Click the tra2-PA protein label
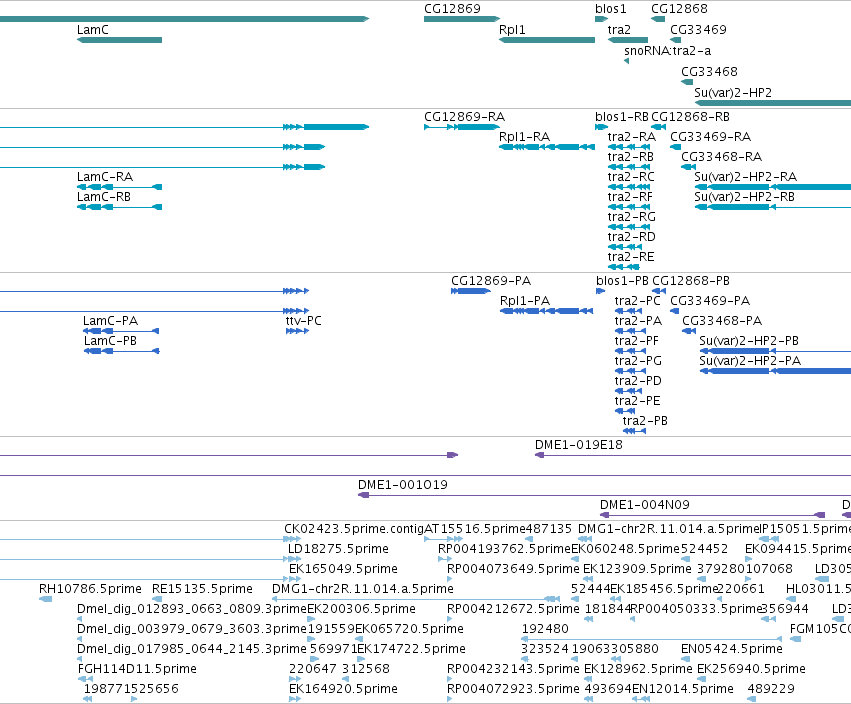 click(x=638, y=321)
